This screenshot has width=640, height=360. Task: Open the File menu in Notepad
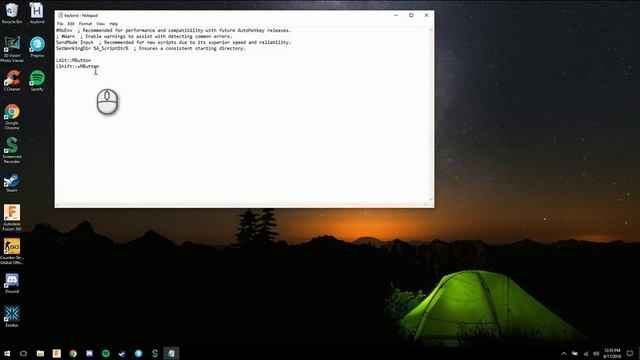pos(60,24)
